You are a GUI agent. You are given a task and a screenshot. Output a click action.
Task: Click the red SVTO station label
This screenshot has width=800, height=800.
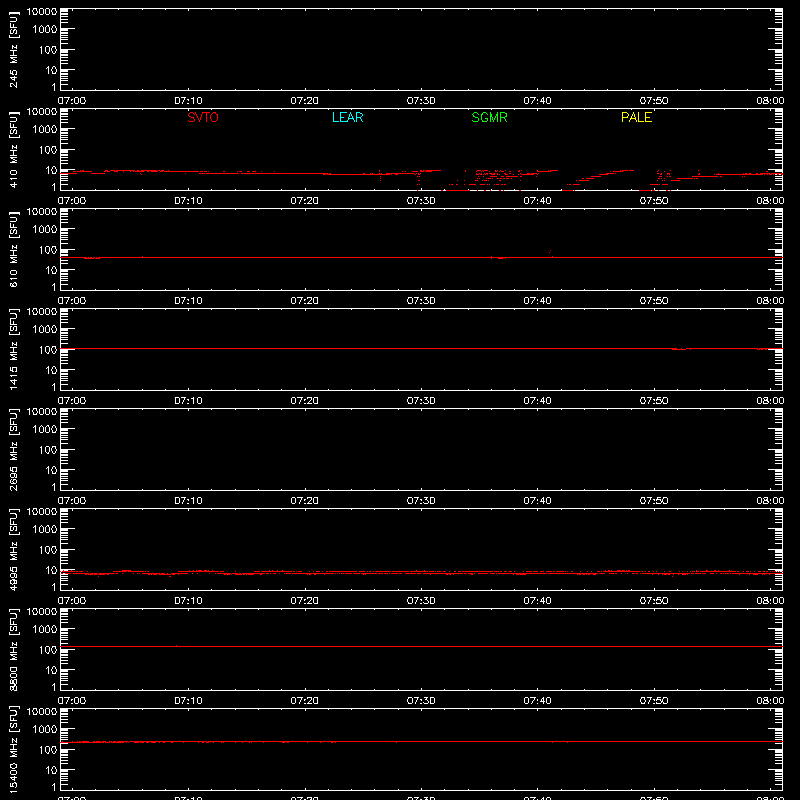click(x=203, y=117)
